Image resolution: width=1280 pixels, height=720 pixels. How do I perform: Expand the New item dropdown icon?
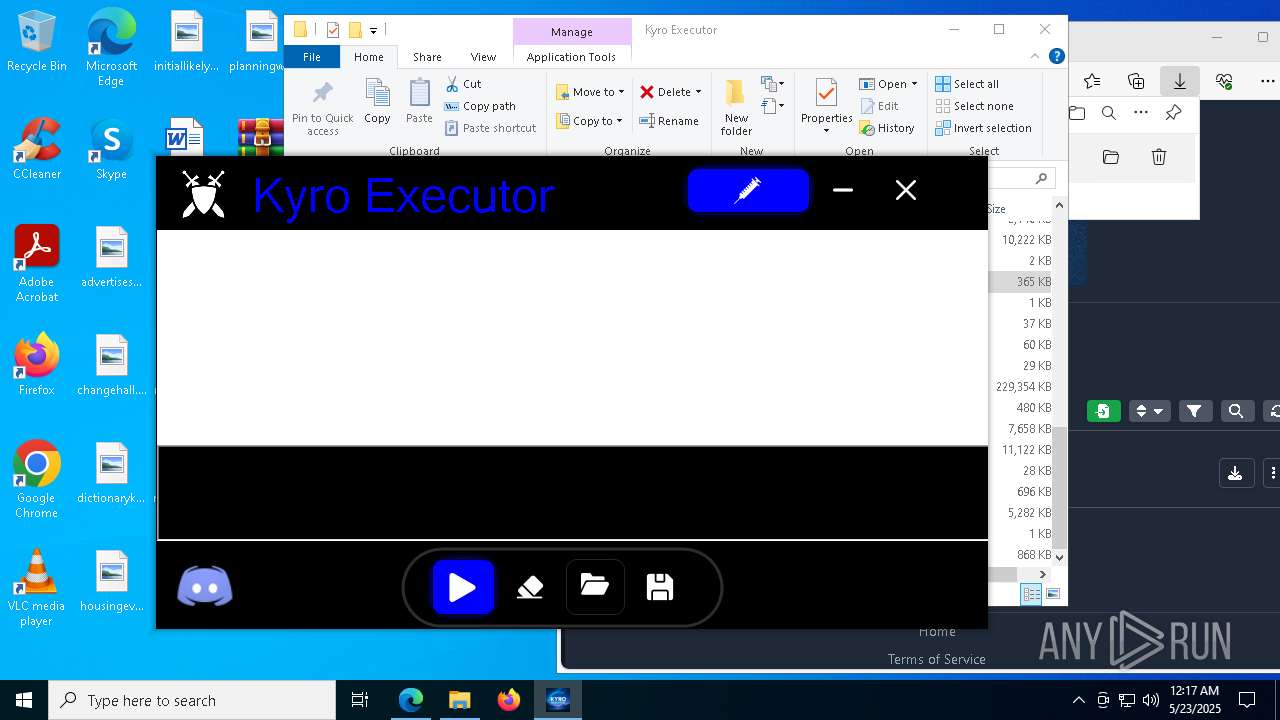(x=772, y=84)
